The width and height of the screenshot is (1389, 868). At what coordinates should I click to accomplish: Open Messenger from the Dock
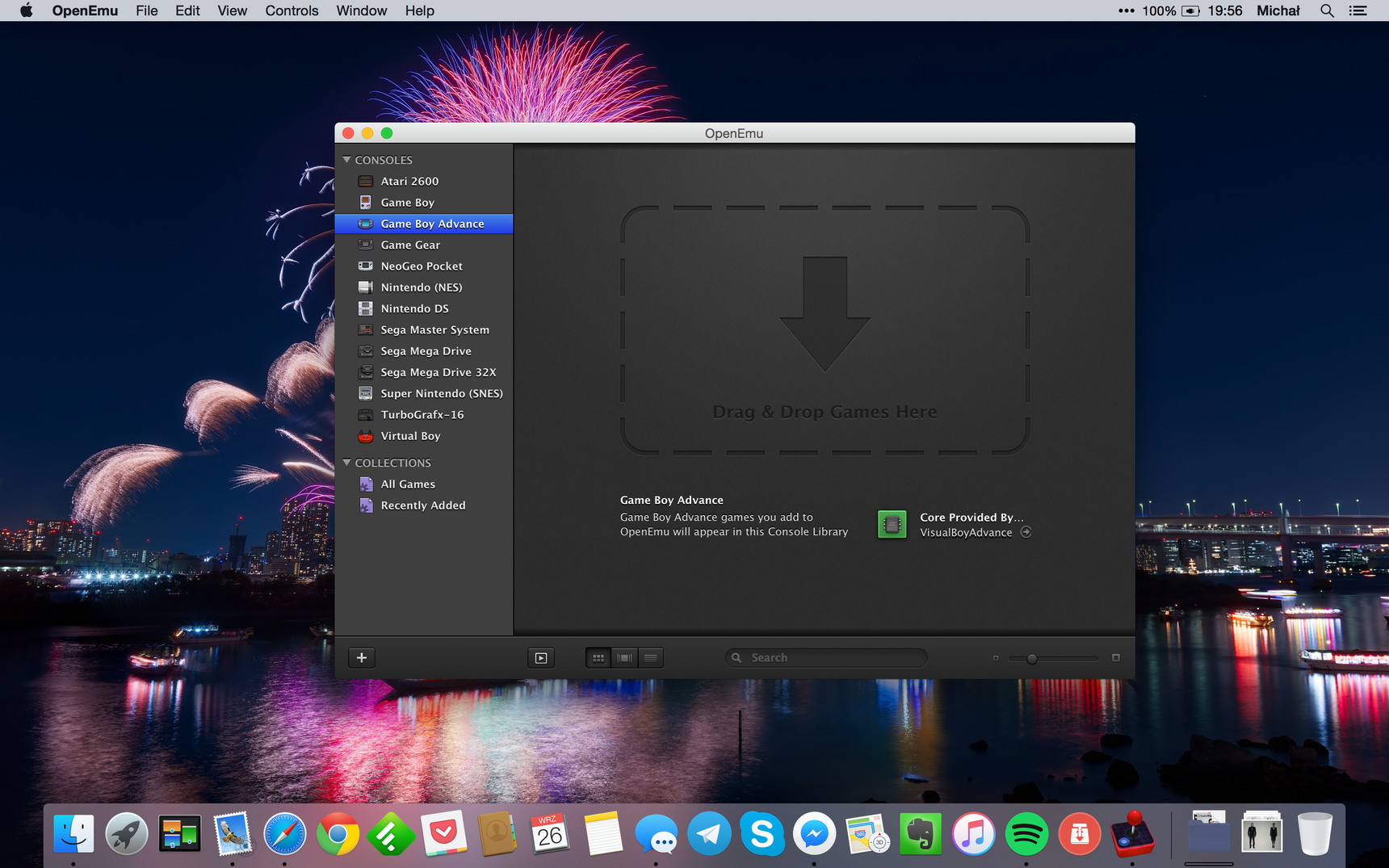pos(814,834)
